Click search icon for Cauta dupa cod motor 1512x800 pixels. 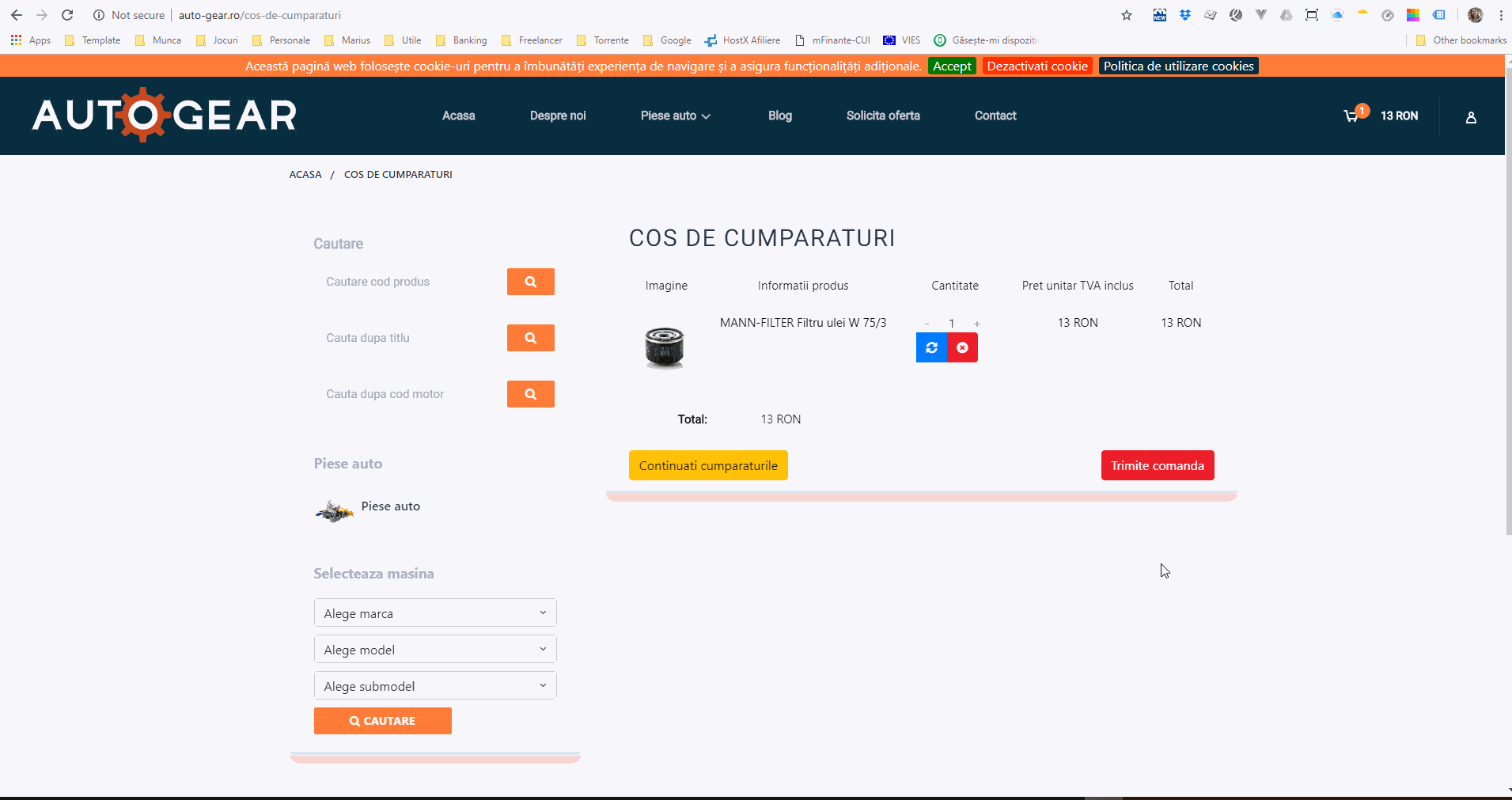click(x=531, y=394)
